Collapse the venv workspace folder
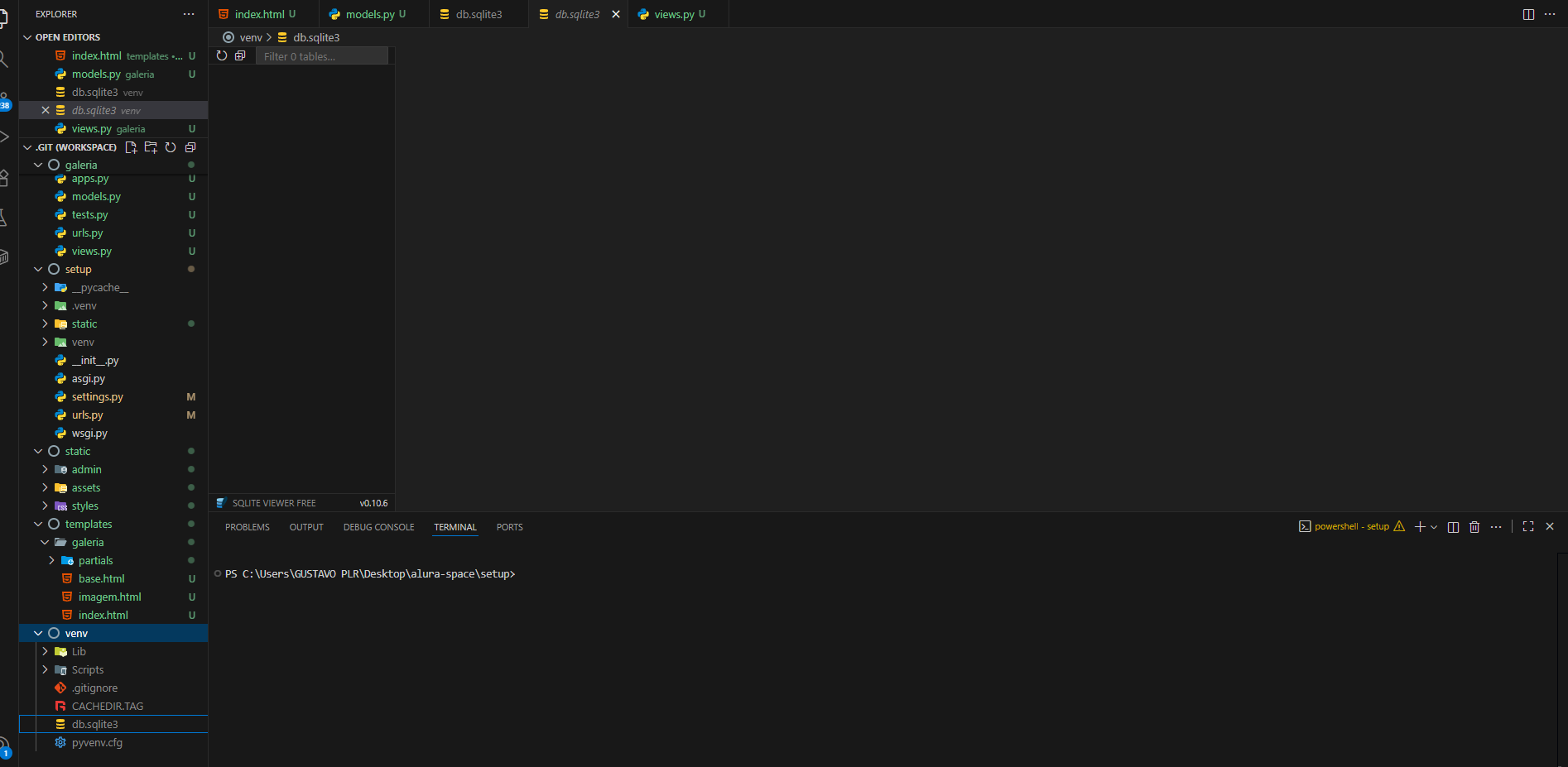The height and width of the screenshot is (767, 1568). point(38,634)
